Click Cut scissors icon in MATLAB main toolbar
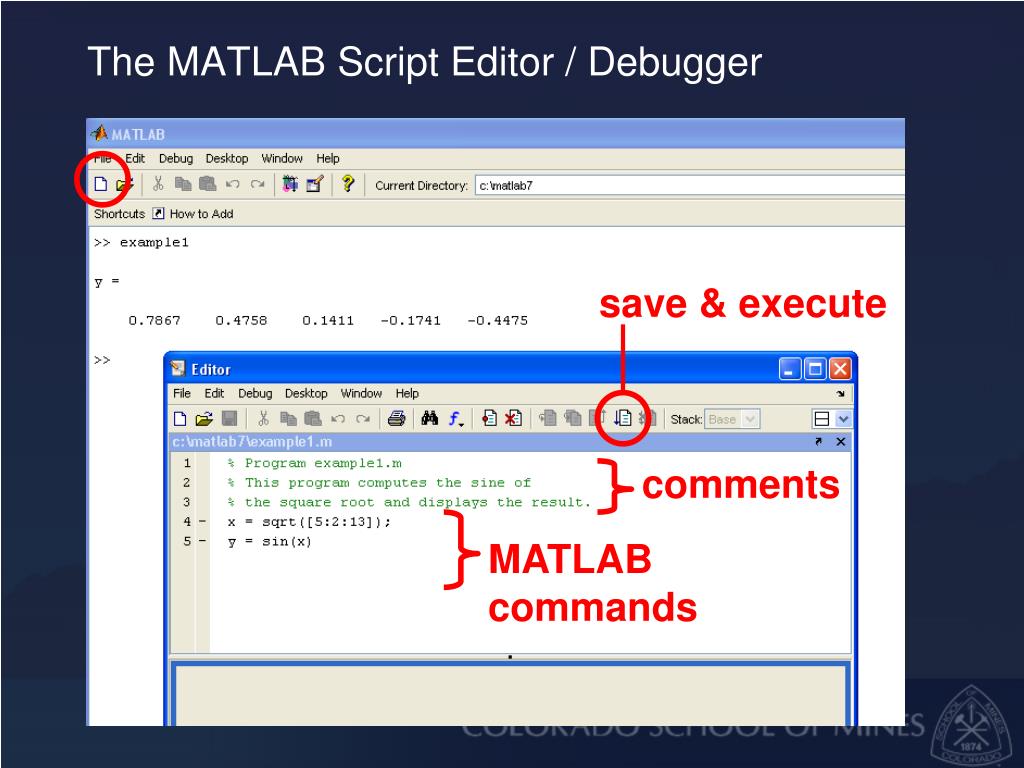This screenshot has width=1024, height=768. 158,184
